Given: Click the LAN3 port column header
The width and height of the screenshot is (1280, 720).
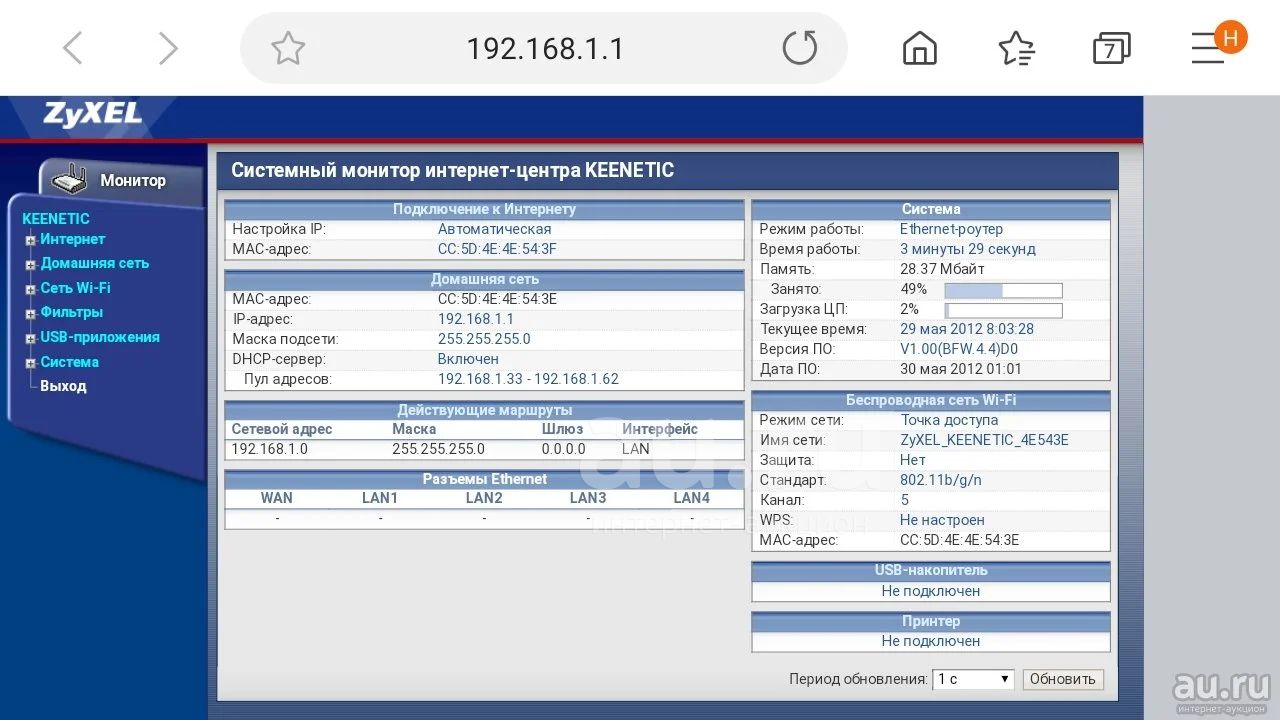Looking at the screenshot, I should click(588, 498).
